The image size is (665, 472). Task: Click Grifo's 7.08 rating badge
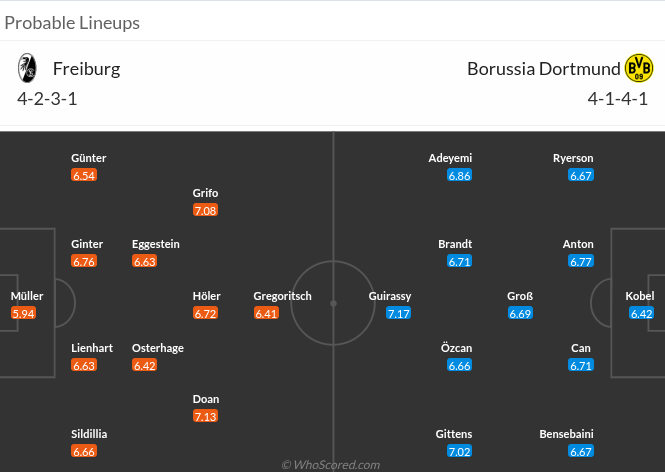click(x=206, y=210)
